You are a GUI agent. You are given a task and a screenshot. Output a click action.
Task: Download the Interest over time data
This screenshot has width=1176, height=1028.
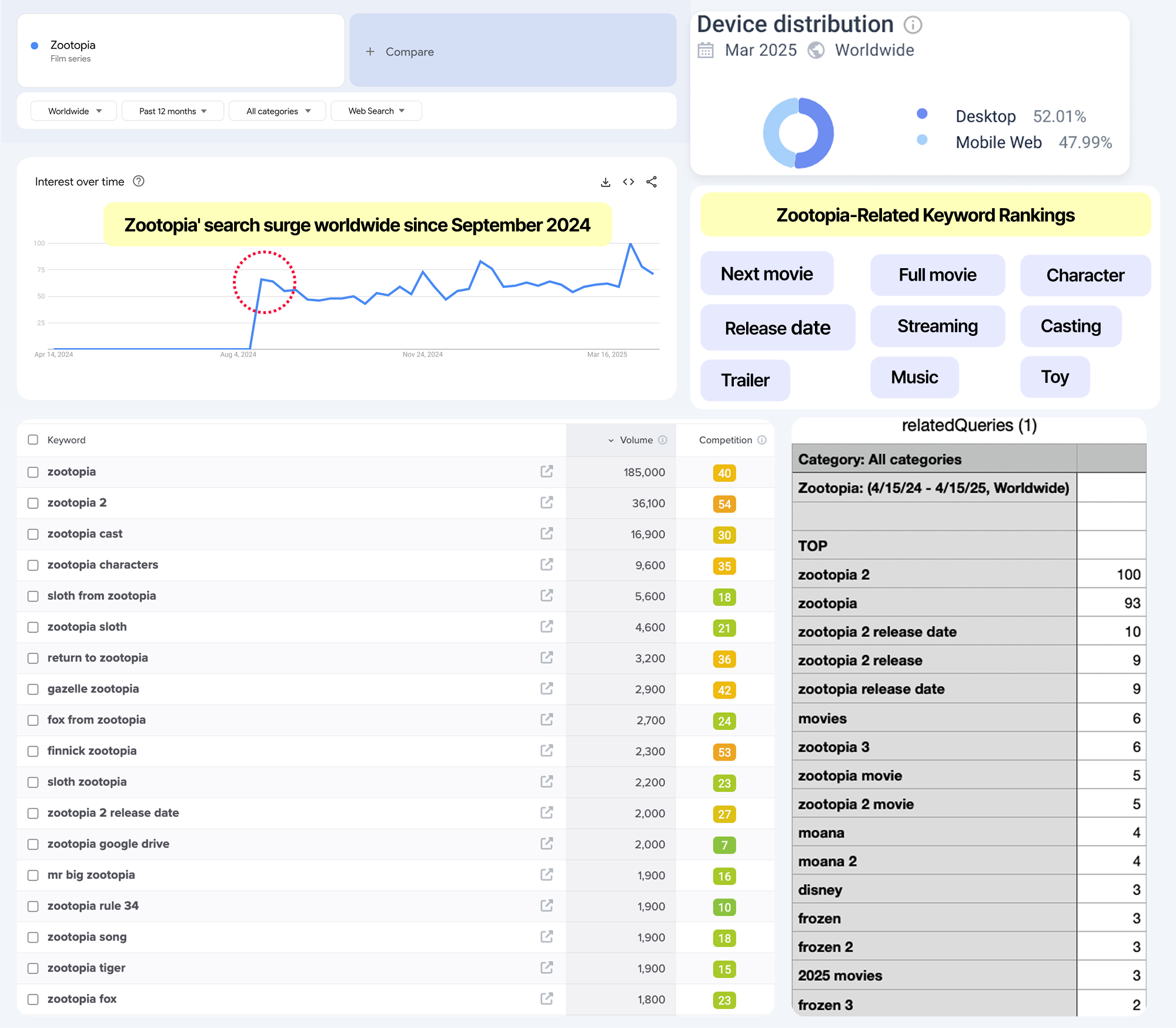[x=605, y=182]
